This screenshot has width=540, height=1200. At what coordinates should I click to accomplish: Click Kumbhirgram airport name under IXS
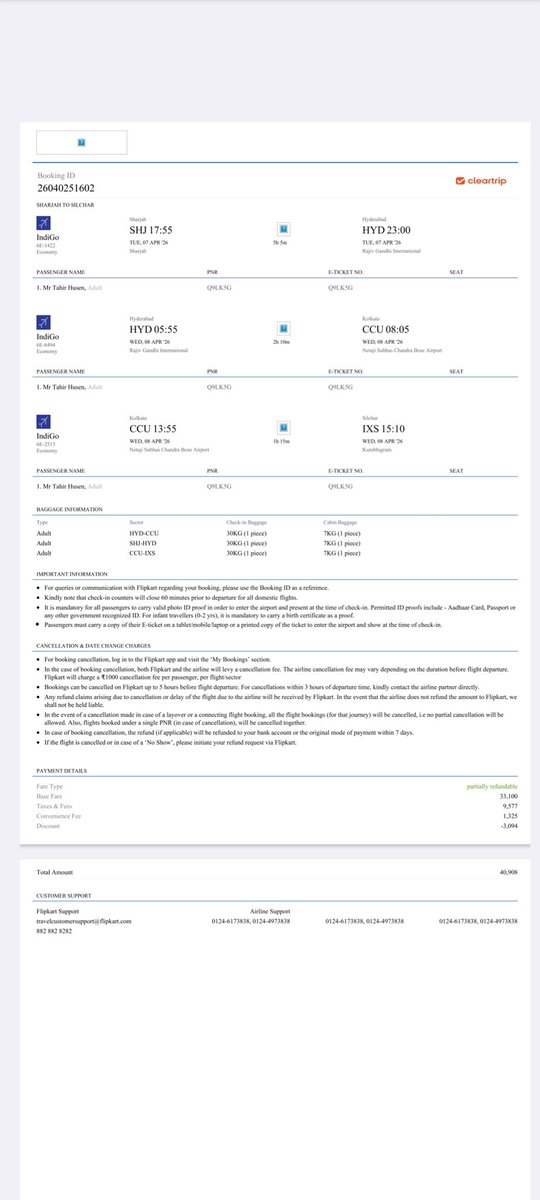(x=376, y=449)
